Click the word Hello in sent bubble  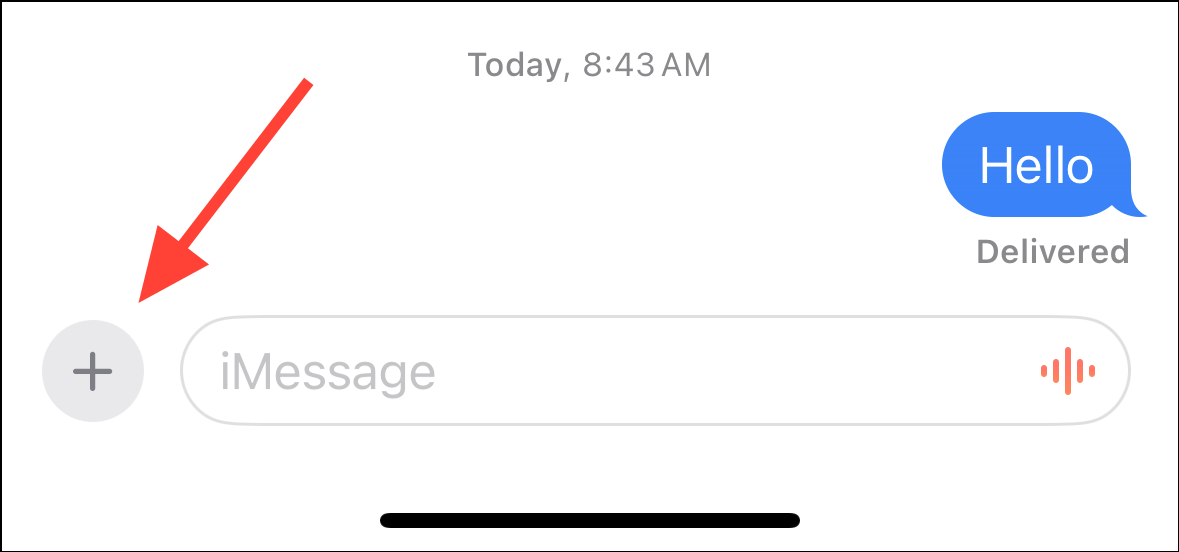pos(1037,165)
